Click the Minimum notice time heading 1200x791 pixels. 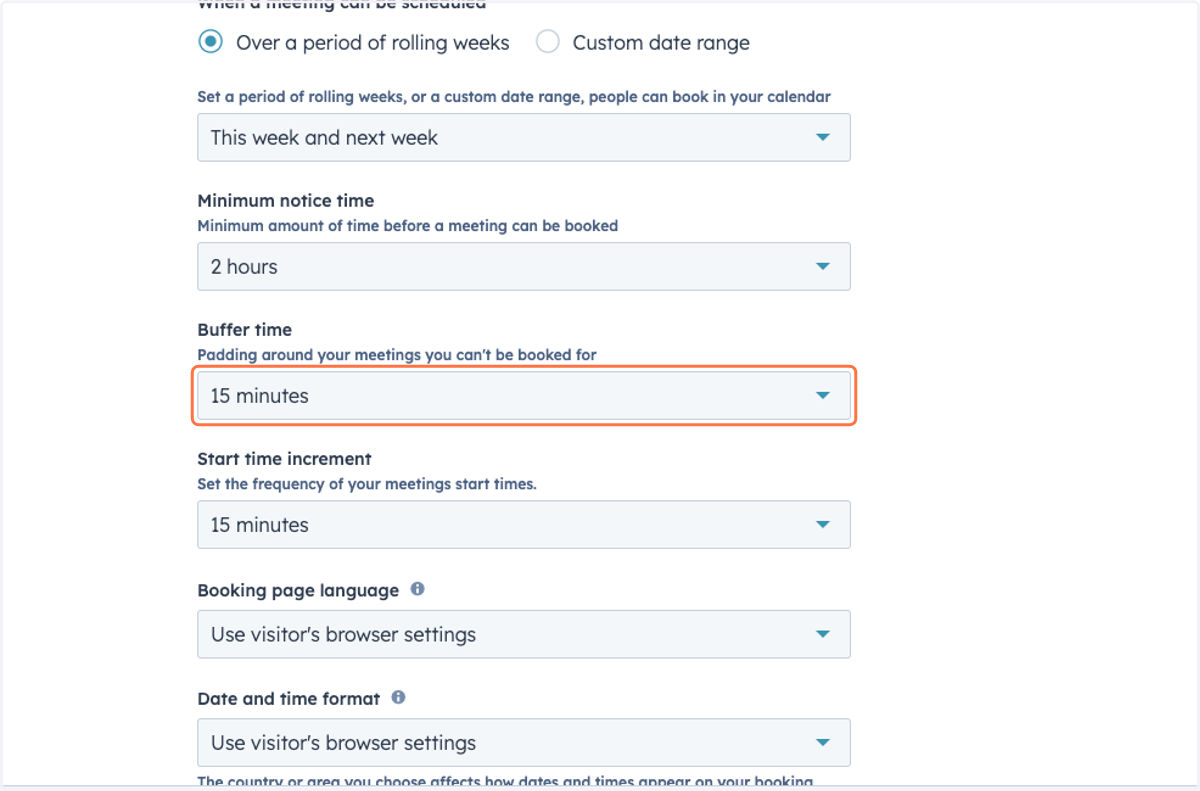point(286,201)
